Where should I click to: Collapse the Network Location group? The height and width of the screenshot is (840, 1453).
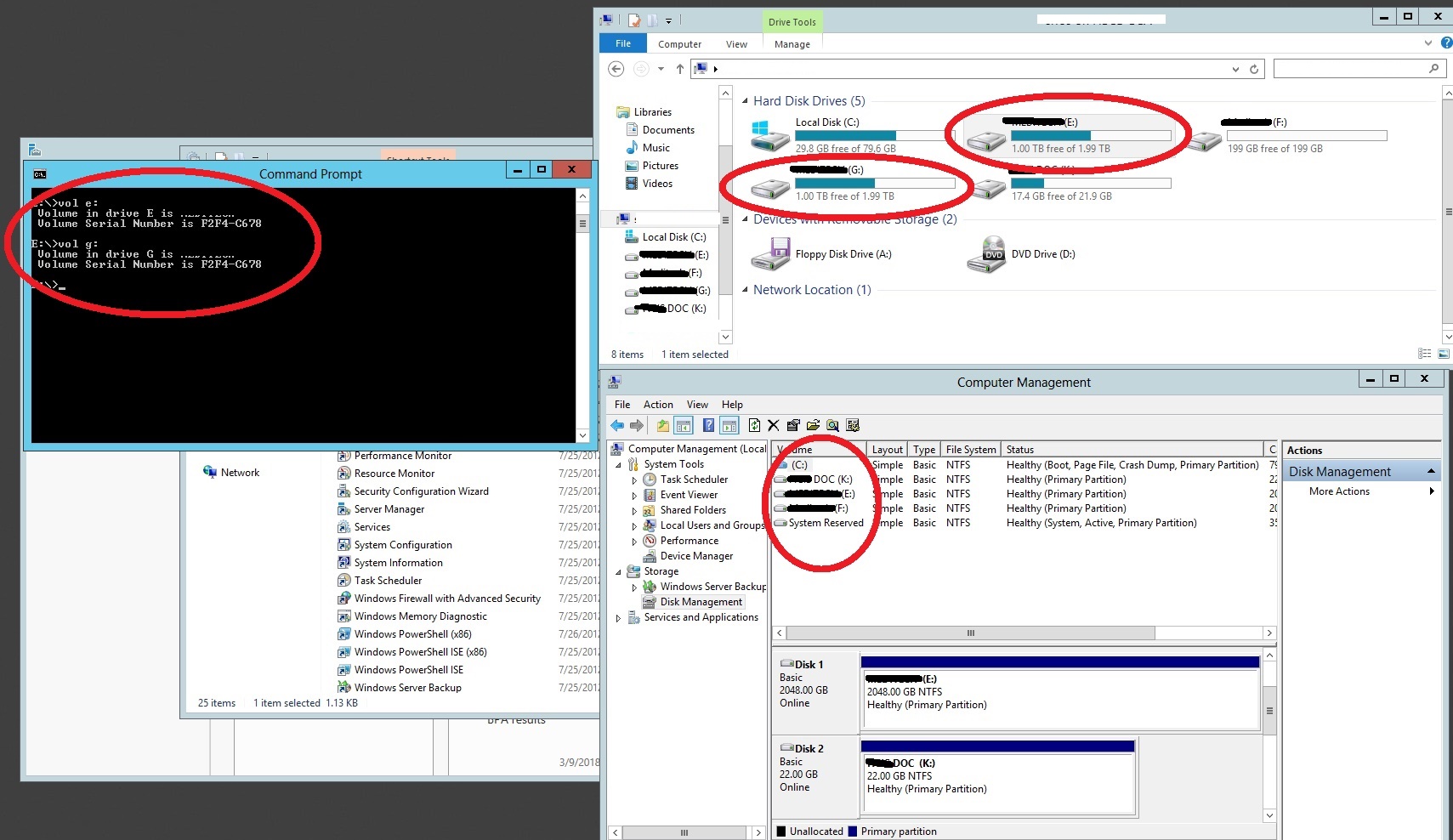pyautogui.click(x=745, y=290)
